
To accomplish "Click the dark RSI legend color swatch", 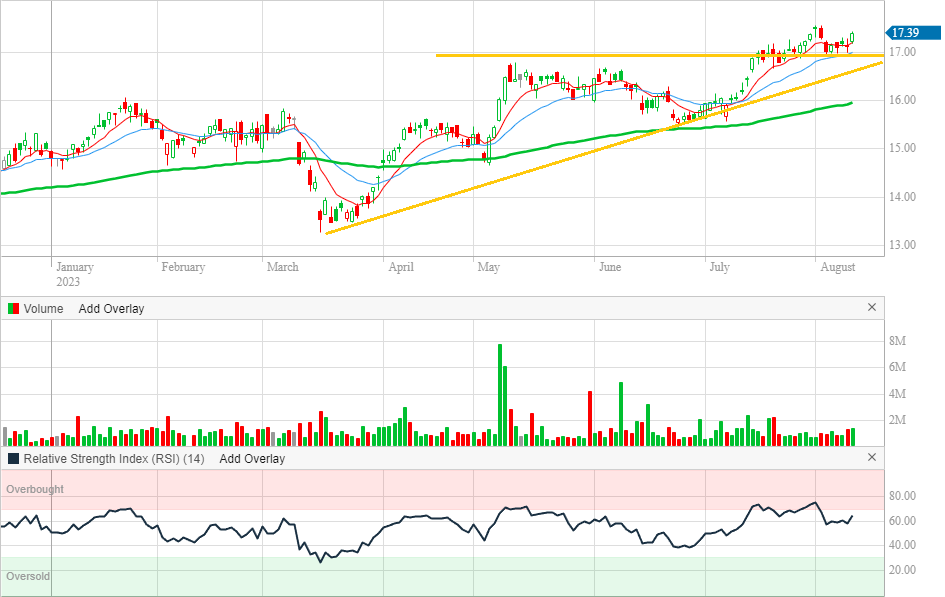I will point(13,459).
